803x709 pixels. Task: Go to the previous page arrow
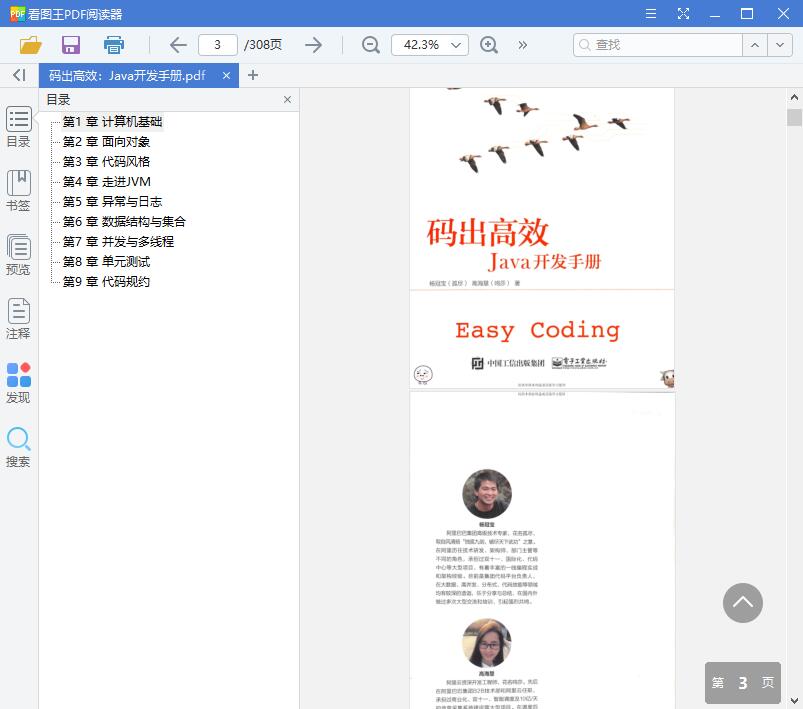tap(178, 45)
